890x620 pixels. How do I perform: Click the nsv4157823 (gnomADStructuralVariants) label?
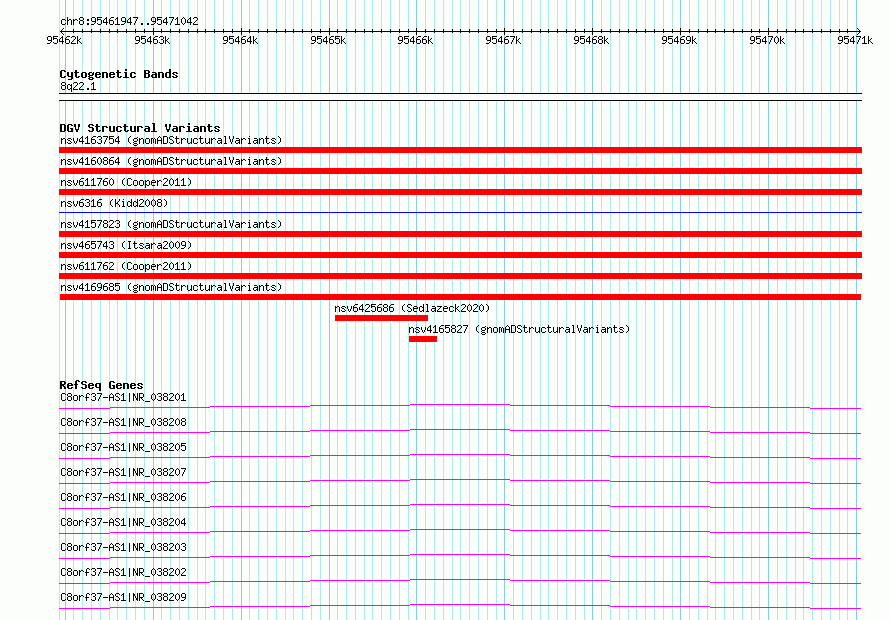171,224
